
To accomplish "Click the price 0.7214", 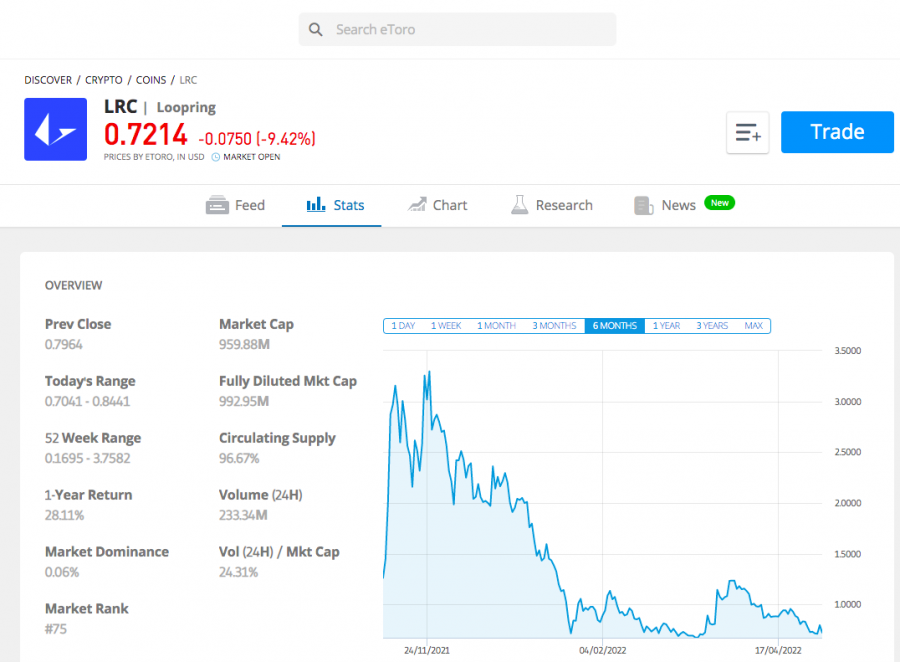I will point(146,135).
